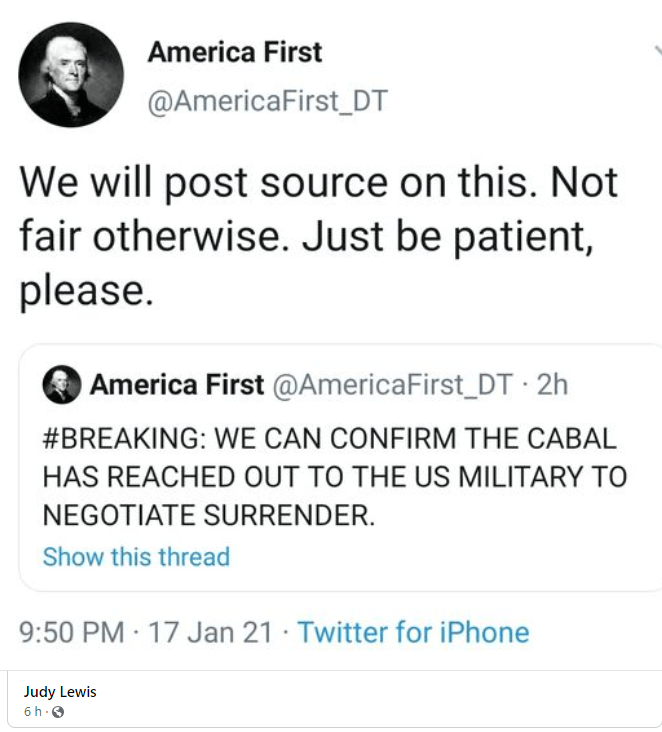Click the 6 h post timestamp
Screen dimensions: 662x732
click(33, 712)
